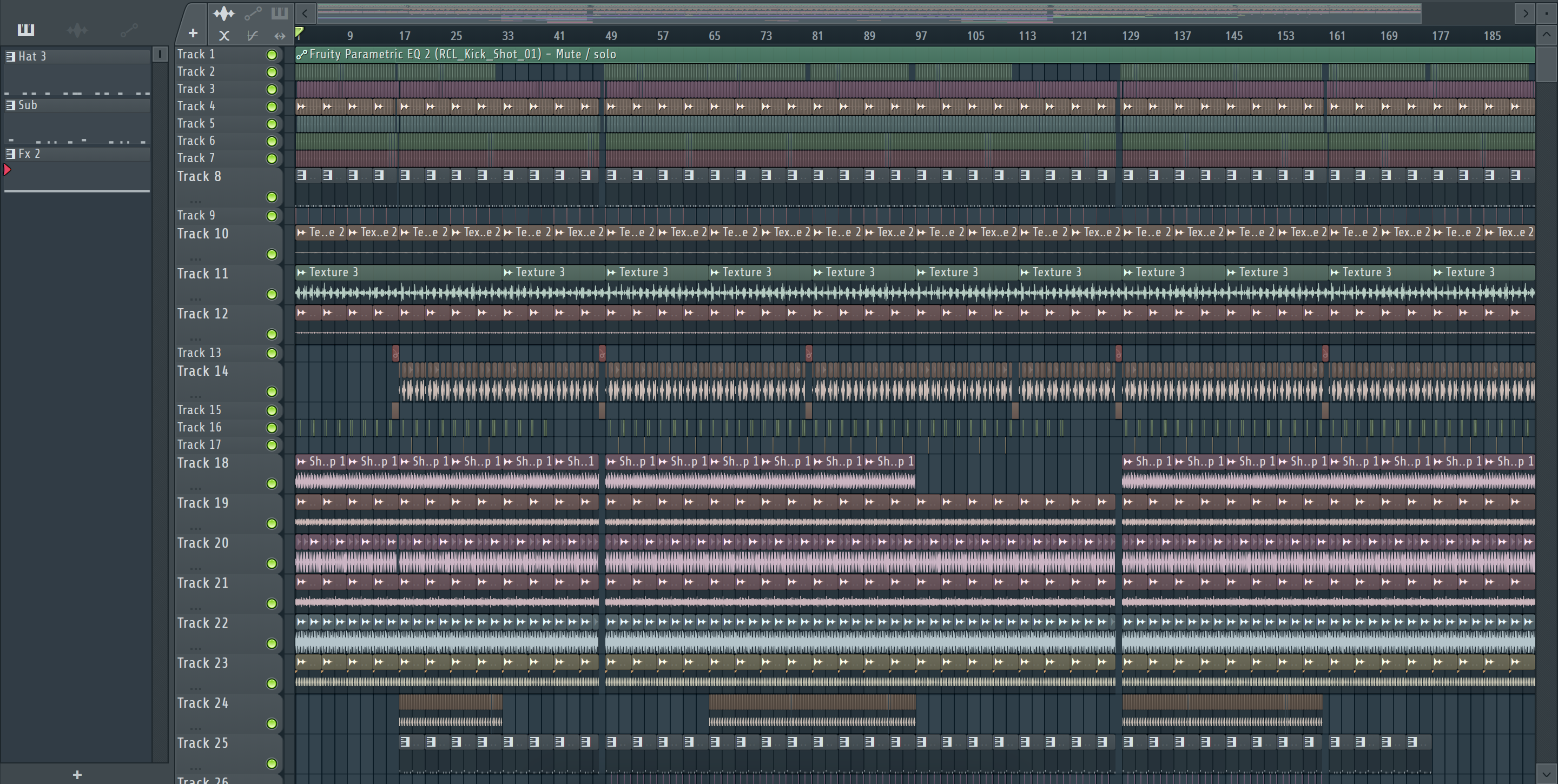
Task: Select Track 21 header label
Action: [203, 583]
